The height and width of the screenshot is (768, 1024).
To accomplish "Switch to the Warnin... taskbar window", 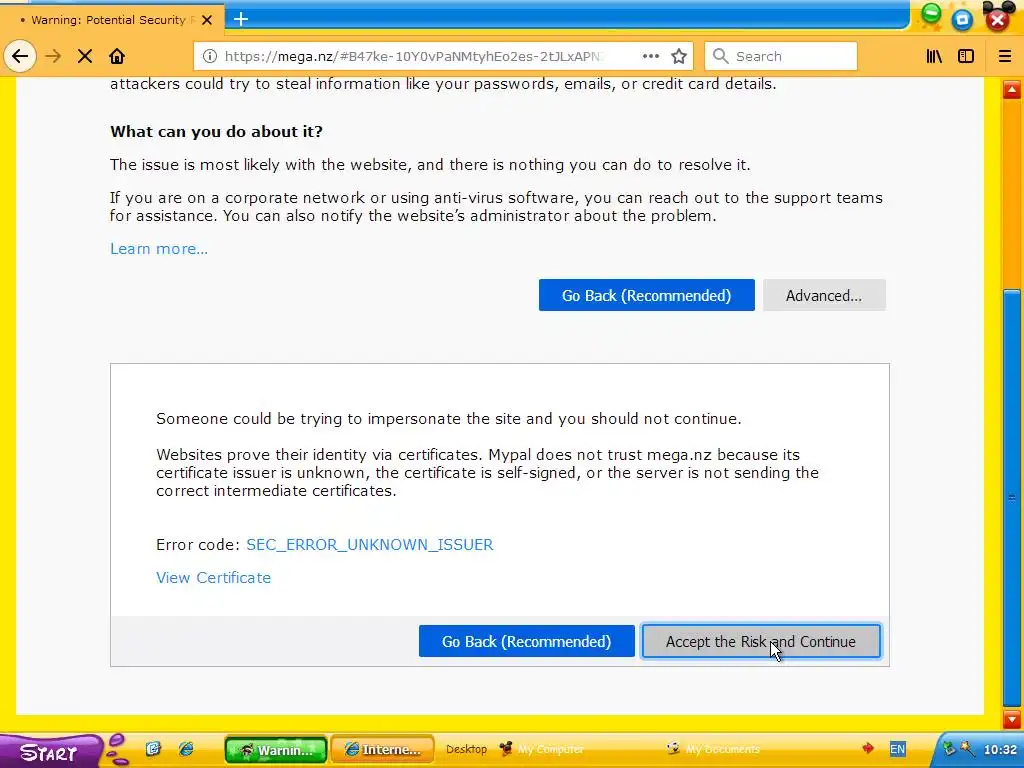I will [276, 750].
